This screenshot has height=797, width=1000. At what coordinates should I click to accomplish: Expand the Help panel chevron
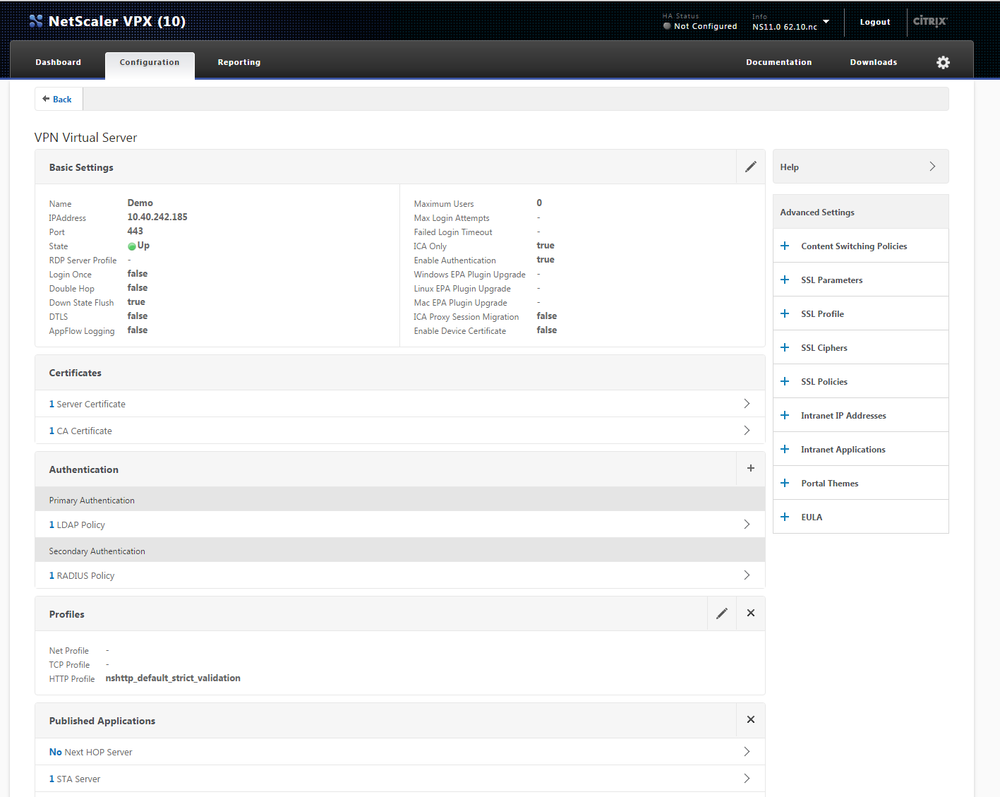pyautogui.click(x=931, y=166)
